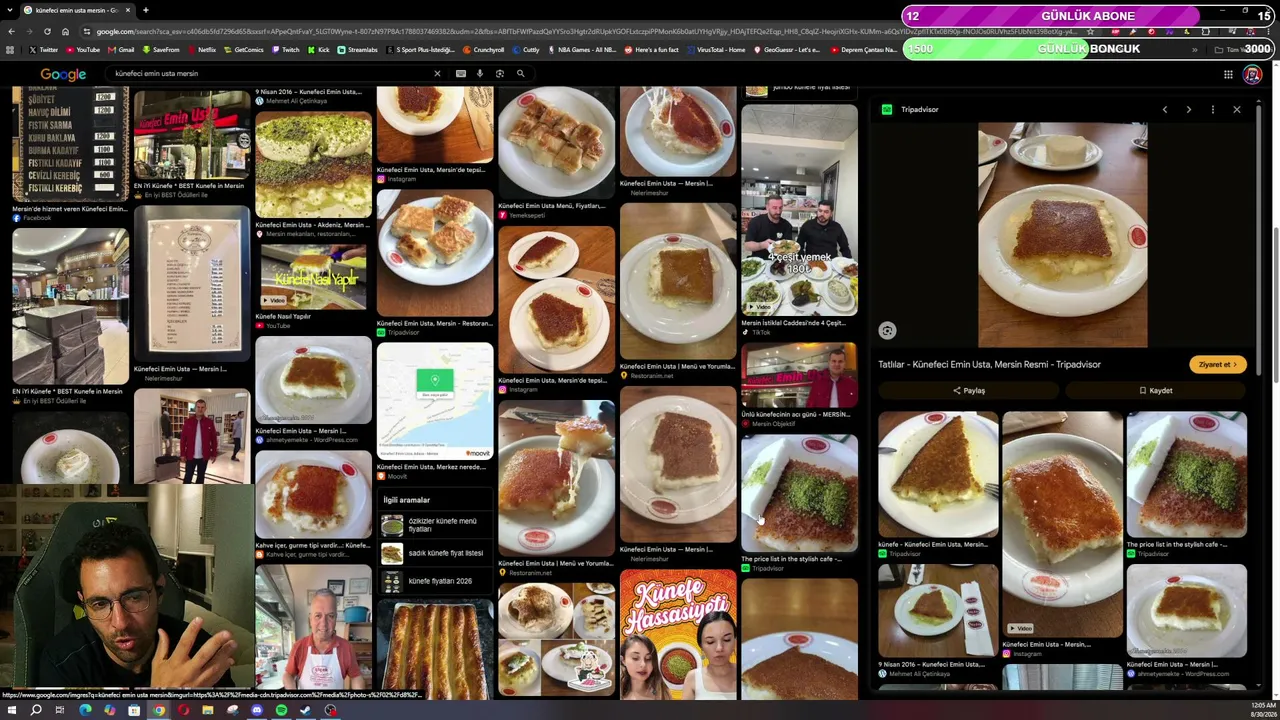Open Steam from the taskbar

tap(305, 710)
